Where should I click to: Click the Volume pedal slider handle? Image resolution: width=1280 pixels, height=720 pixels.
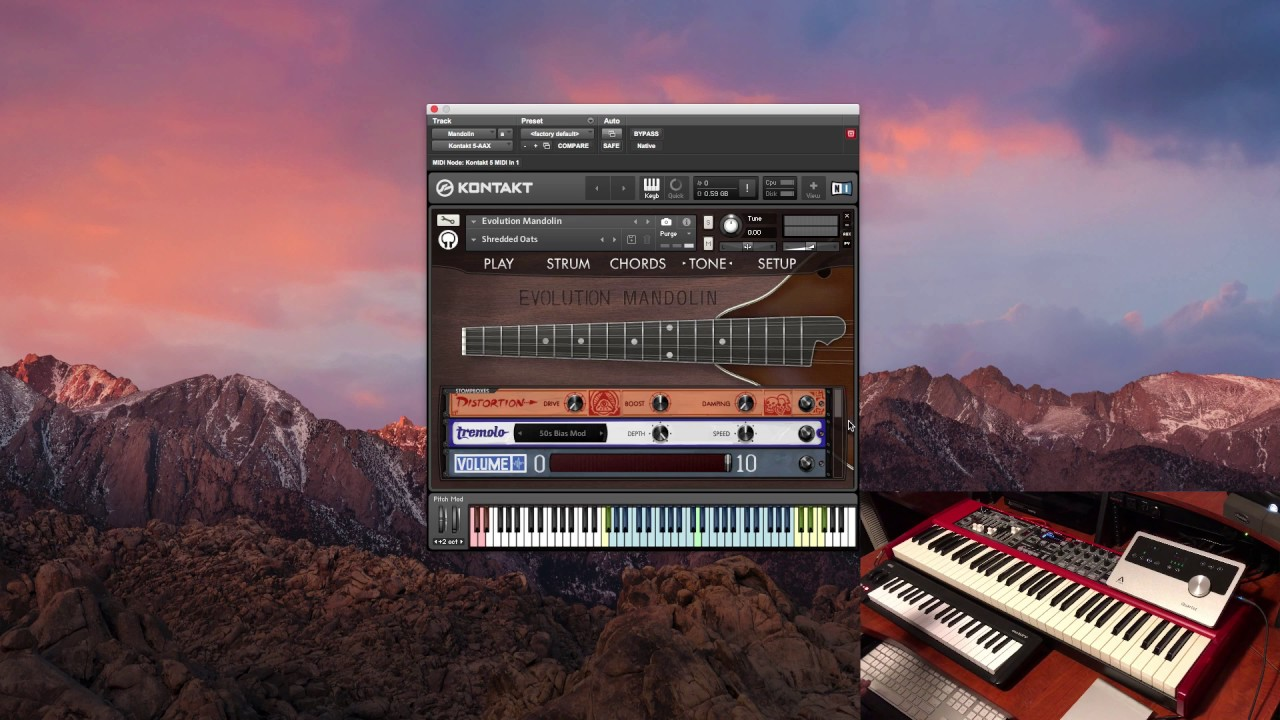(x=728, y=463)
